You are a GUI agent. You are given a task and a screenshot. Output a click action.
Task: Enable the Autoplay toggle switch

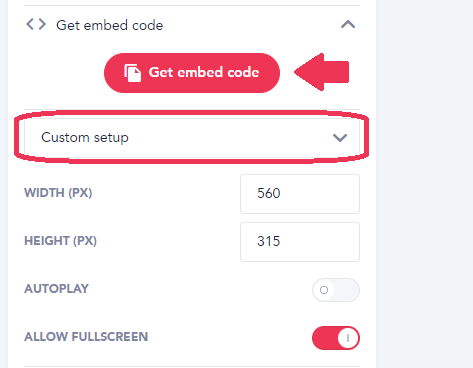(x=336, y=290)
